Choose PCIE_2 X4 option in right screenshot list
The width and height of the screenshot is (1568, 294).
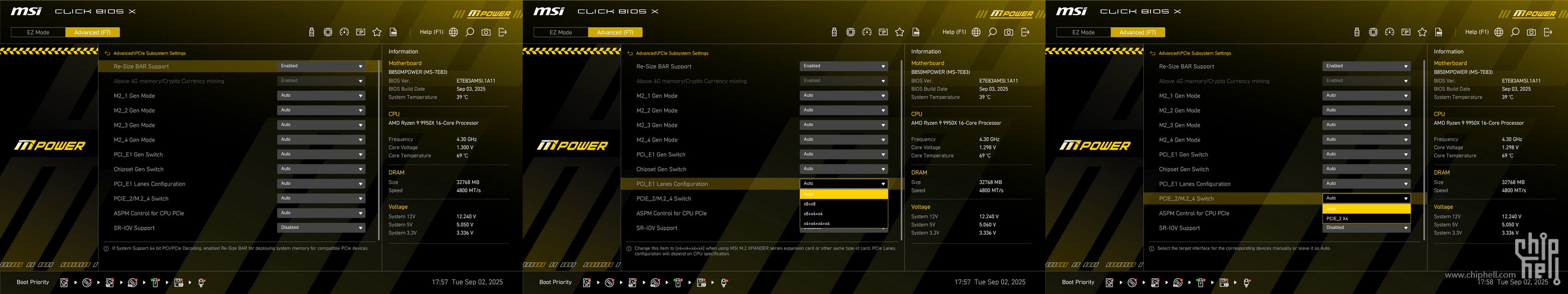tap(1367, 218)
